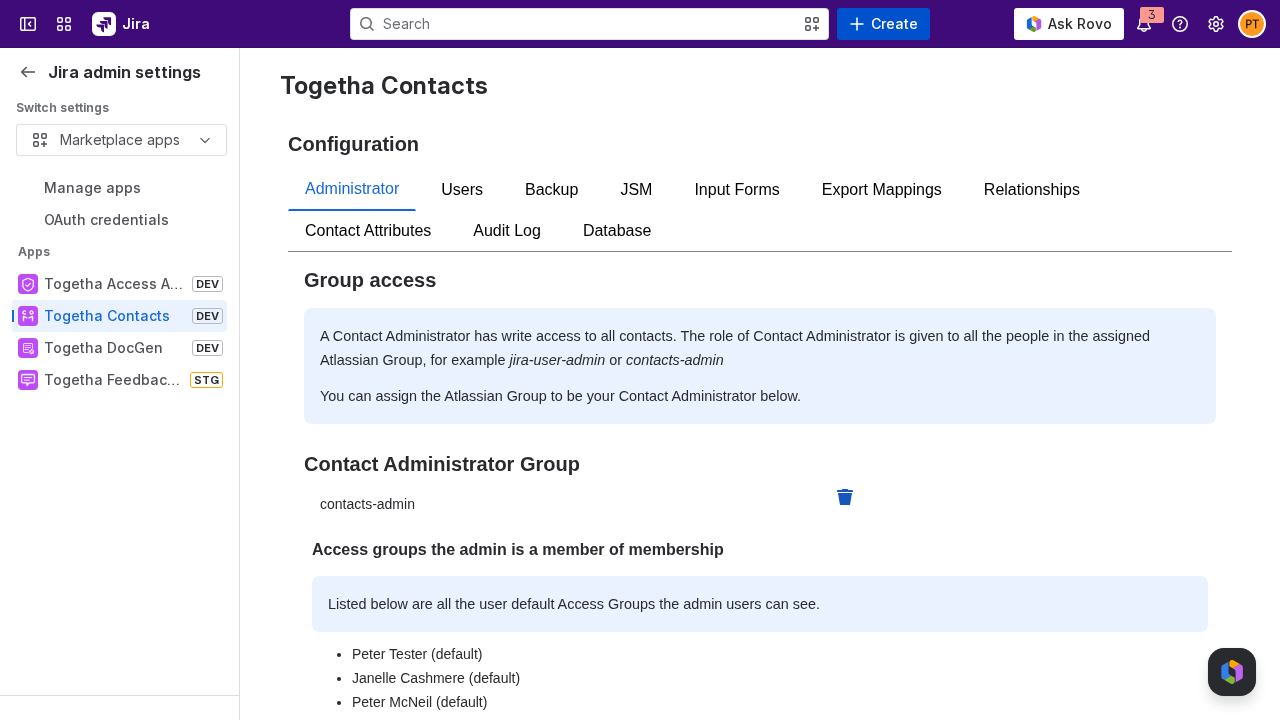Click the Togetha Feedback app icon

click(x=28, y=380)
